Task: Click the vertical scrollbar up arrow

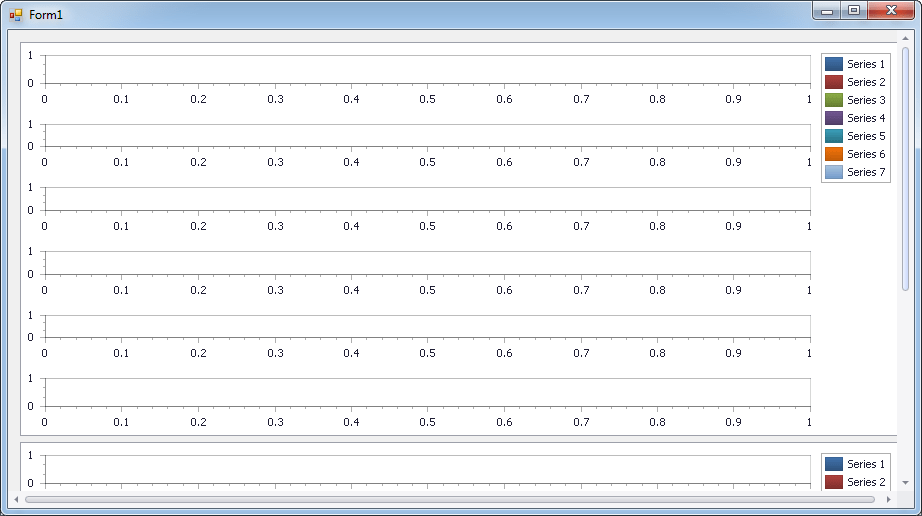Action: [906, 38]
